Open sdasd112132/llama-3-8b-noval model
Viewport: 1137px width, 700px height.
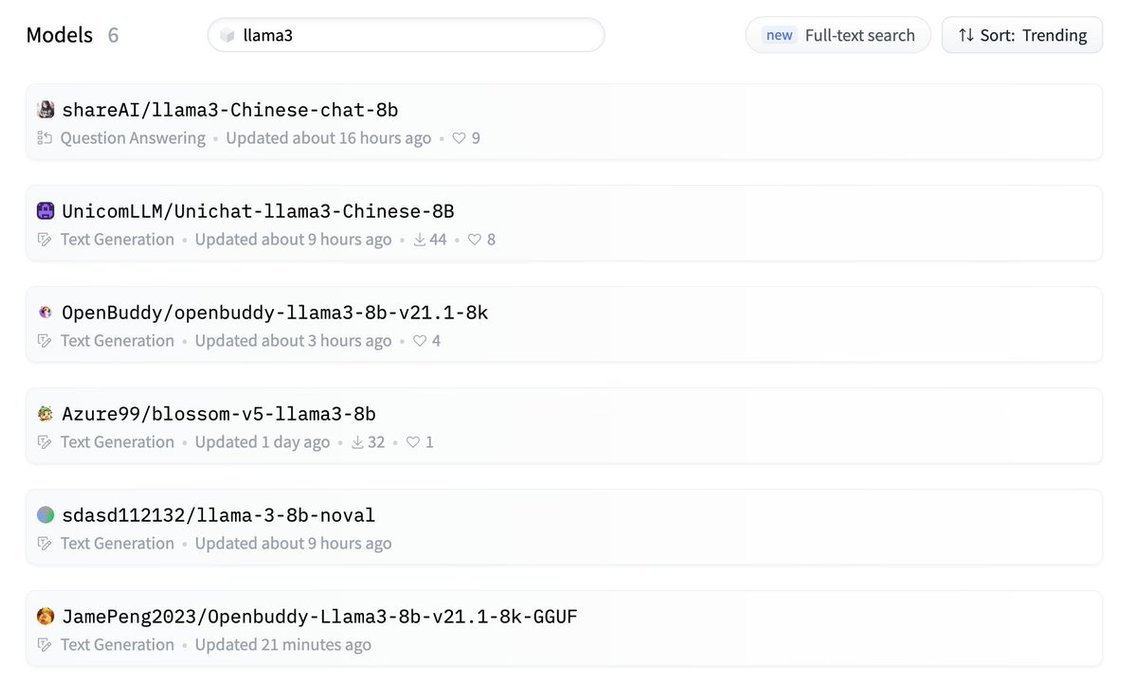coord(219,515)
